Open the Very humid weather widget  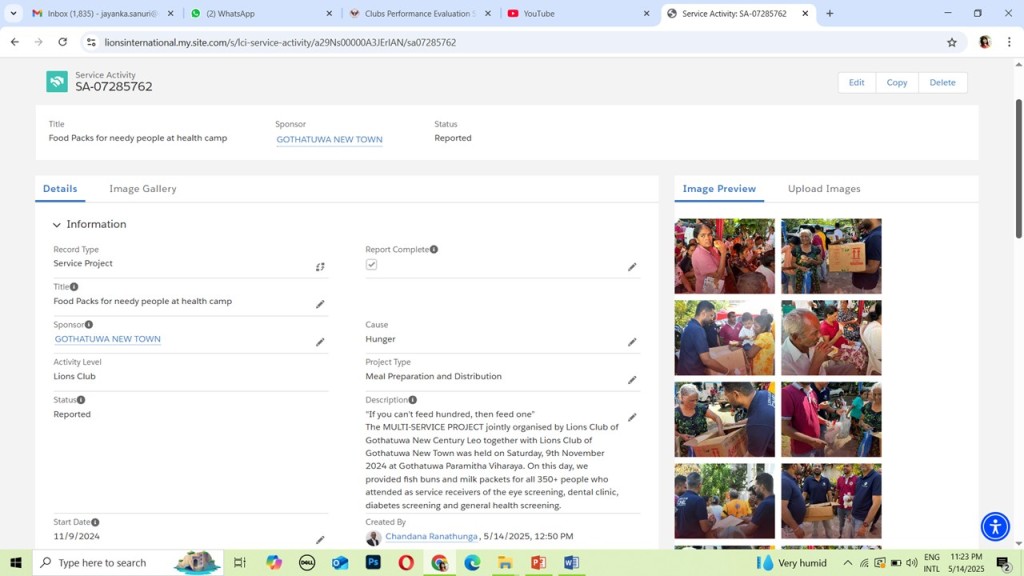(791, 562)
